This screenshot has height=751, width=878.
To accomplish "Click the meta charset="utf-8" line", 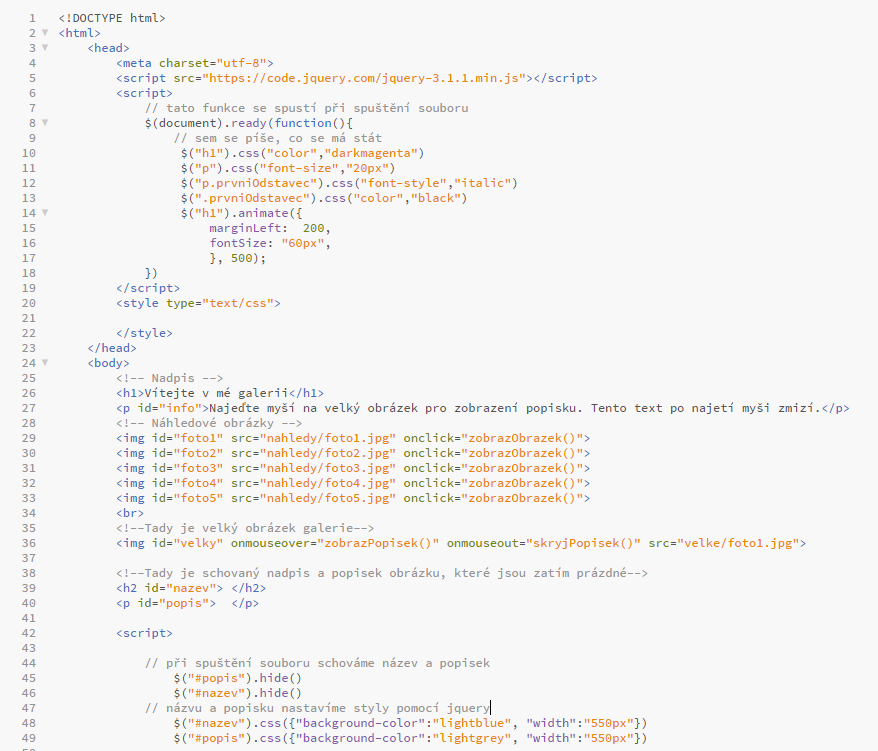I will (195, 63).
